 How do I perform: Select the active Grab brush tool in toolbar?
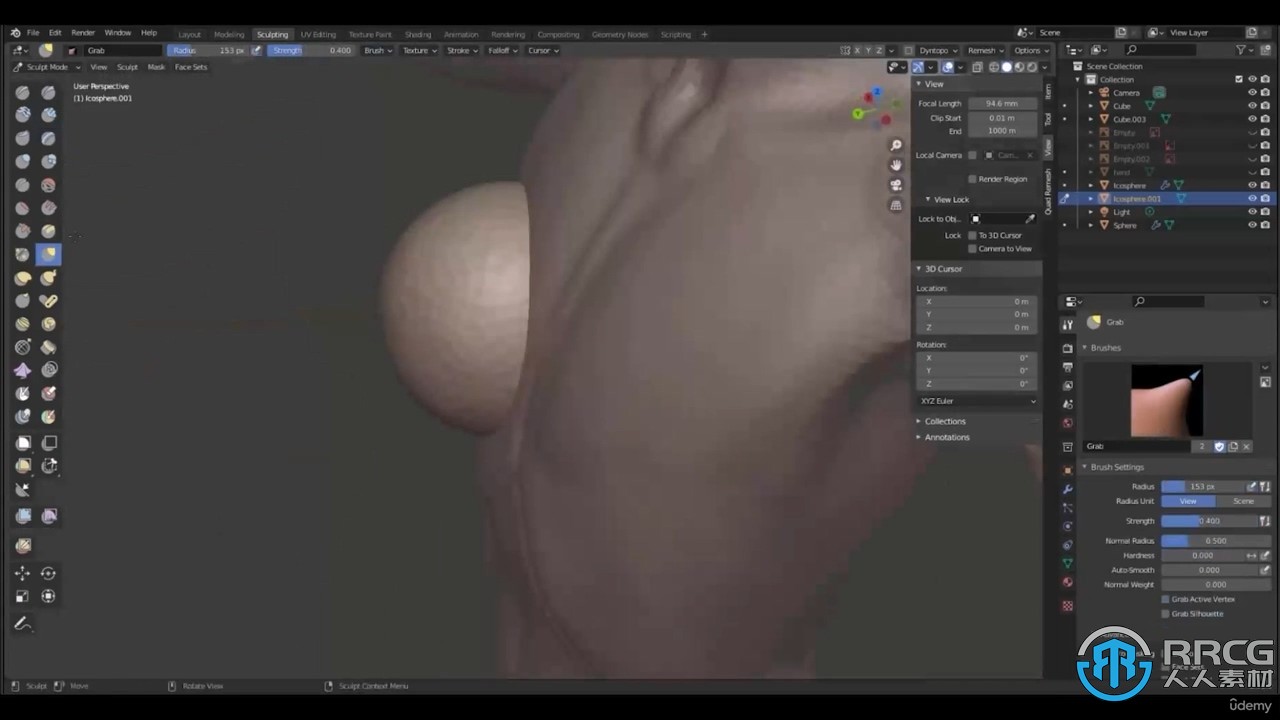(48, 254)
